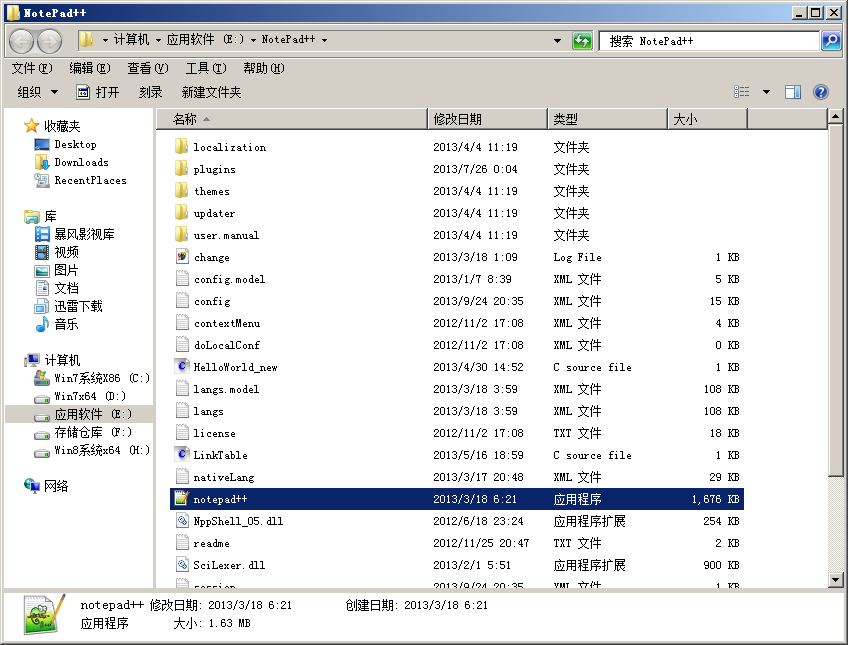Click 计算机 in the address bar
This screenshot has width=848, height=645.
131,39
